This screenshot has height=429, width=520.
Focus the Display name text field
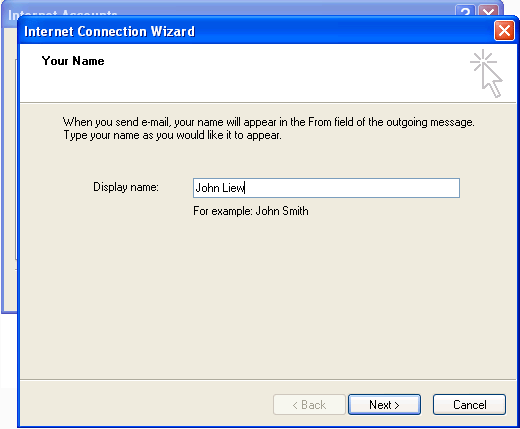[x=326, y=188]
